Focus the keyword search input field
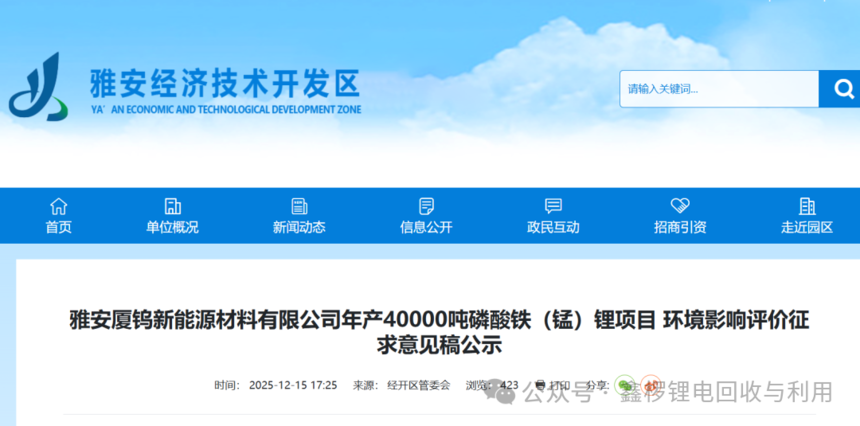 coord(719,89)
